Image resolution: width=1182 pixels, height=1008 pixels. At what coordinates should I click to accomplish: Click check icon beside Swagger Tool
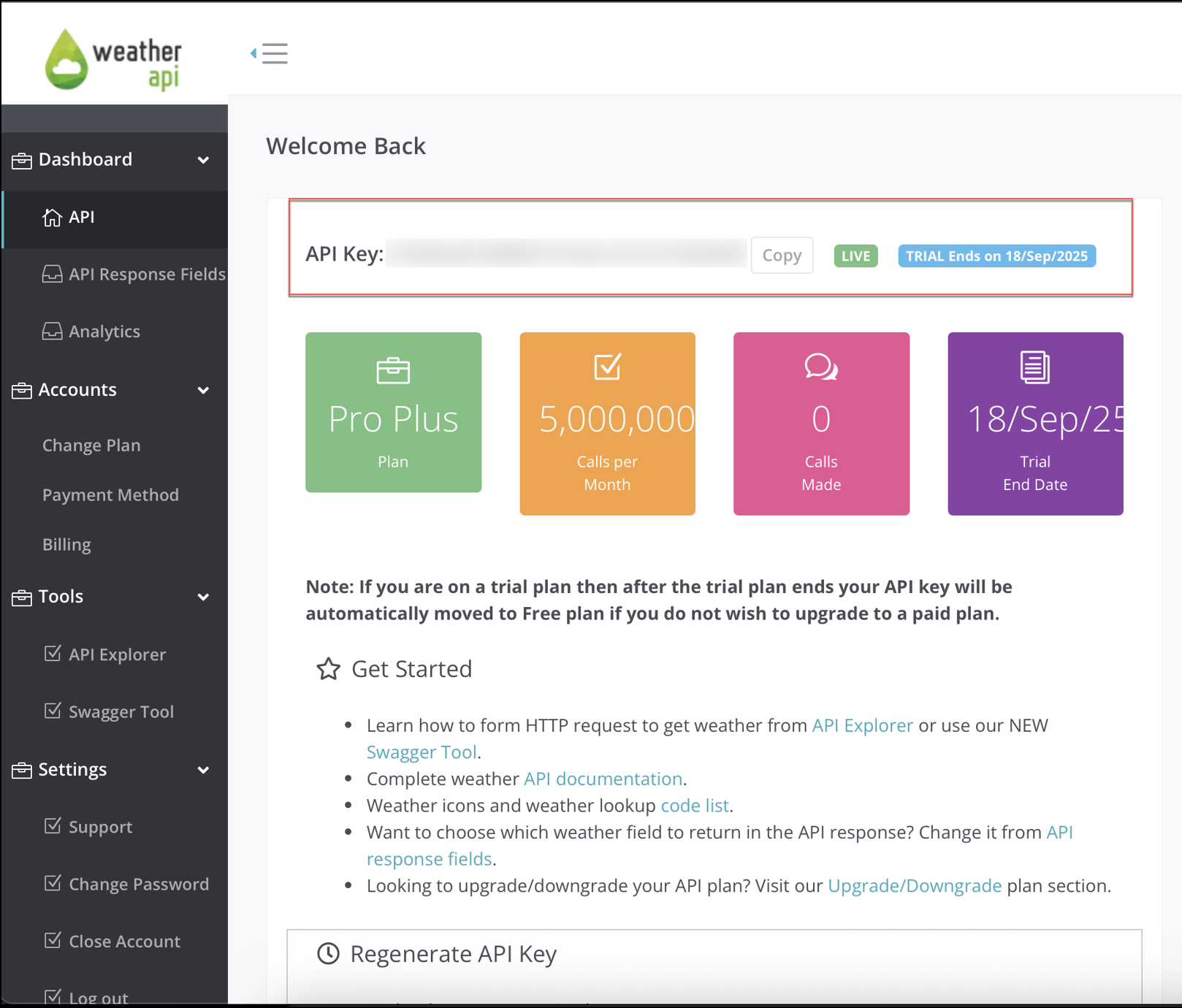pyautogui.click(x=53, y=710)
